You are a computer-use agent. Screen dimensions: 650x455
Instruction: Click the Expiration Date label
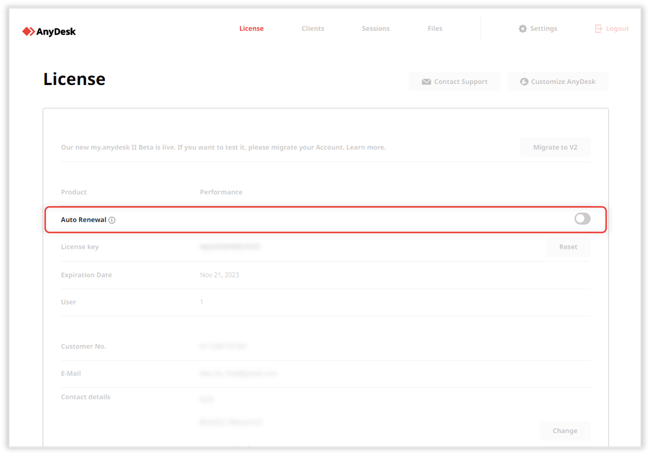tap(86, 275)
